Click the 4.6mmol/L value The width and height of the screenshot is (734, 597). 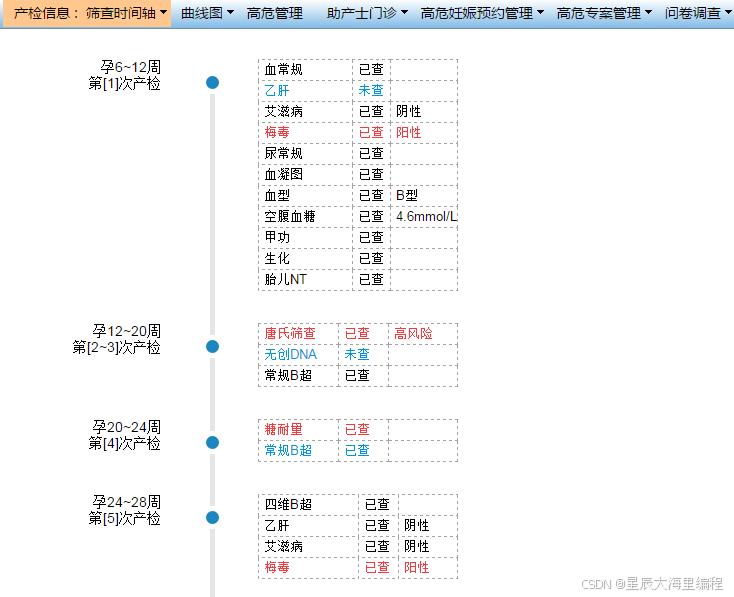pyautogui.click(x=426, y=216)
